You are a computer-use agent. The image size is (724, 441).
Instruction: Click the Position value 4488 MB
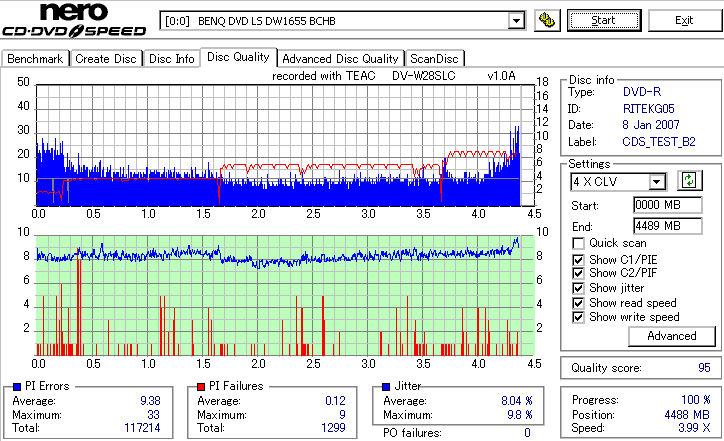point(687,415)
